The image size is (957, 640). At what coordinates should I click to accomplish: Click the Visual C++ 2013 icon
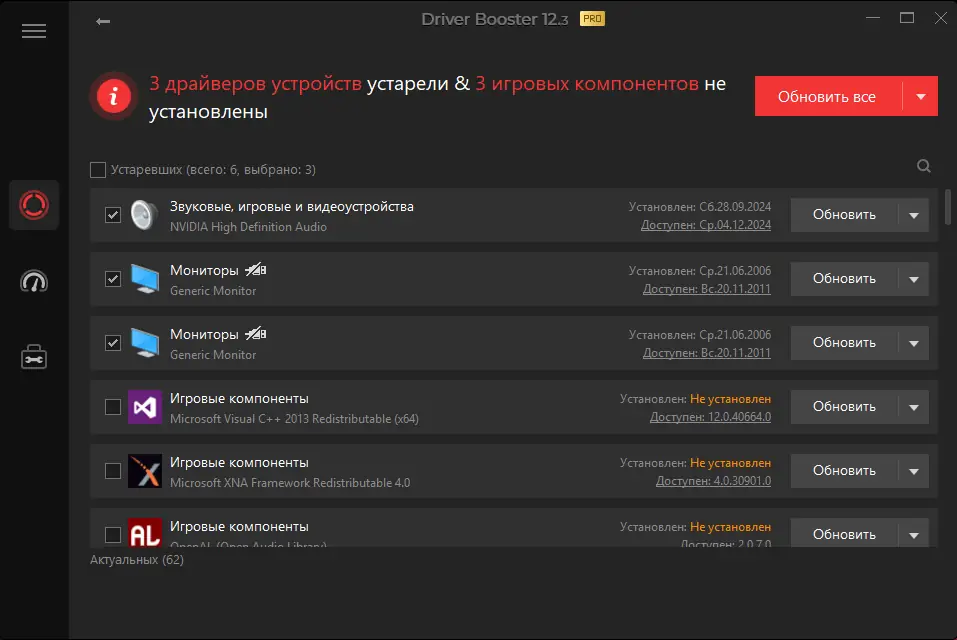coord(145,407)
